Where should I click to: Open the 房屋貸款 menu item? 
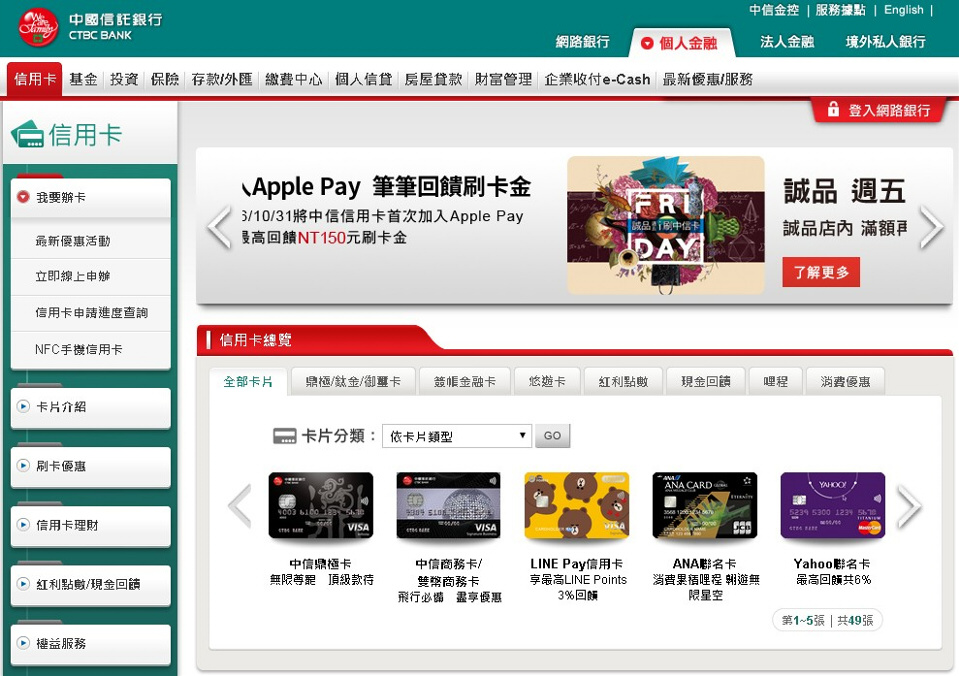click(x=433, y=79)
